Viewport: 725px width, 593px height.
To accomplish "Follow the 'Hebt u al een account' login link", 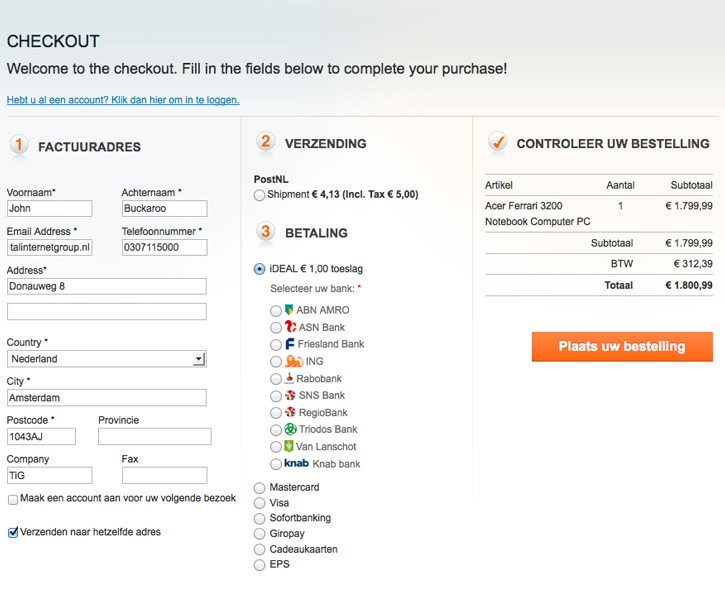I will (x=123, y=100).
